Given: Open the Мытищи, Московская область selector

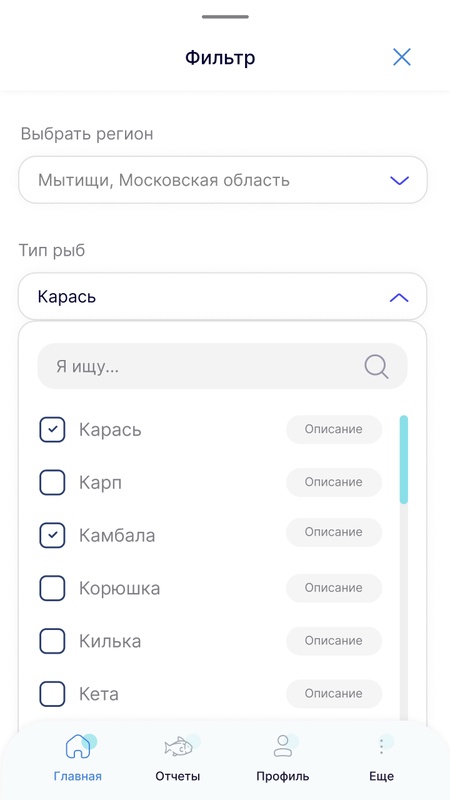Looking at the screenshot, I should [x=223, y=180].
